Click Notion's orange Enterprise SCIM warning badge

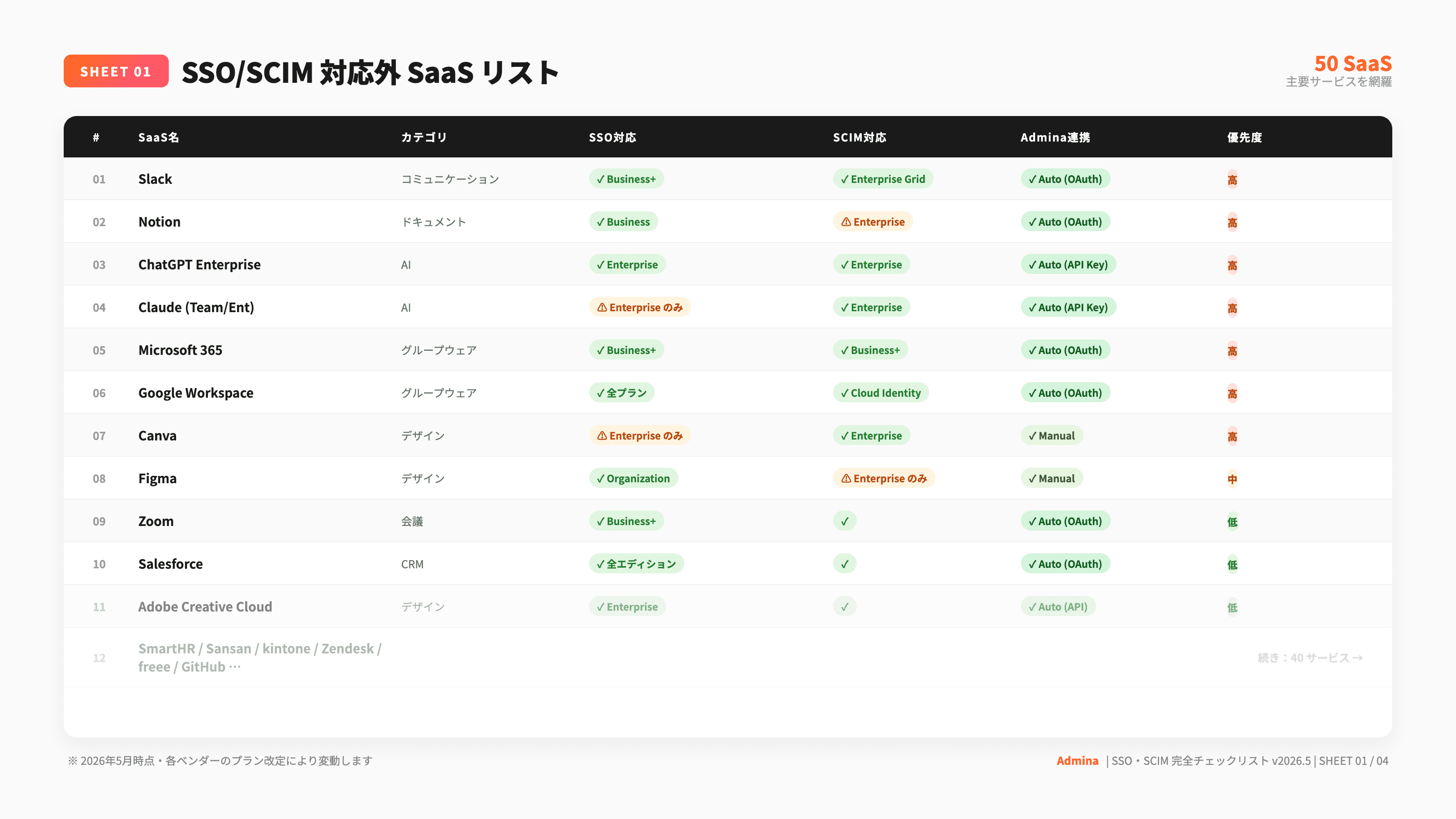pyautogui.click(x=873, y=222)
